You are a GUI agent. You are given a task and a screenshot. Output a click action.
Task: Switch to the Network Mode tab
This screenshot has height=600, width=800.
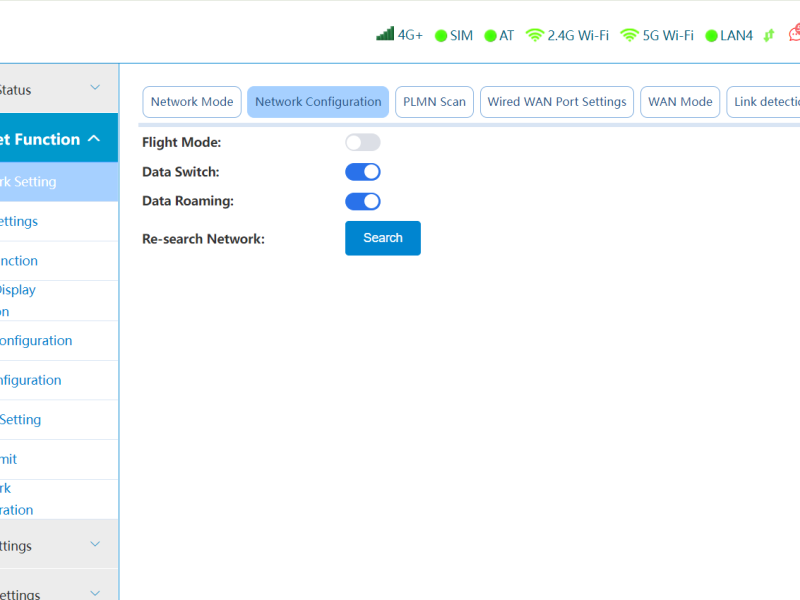[192, 102]
